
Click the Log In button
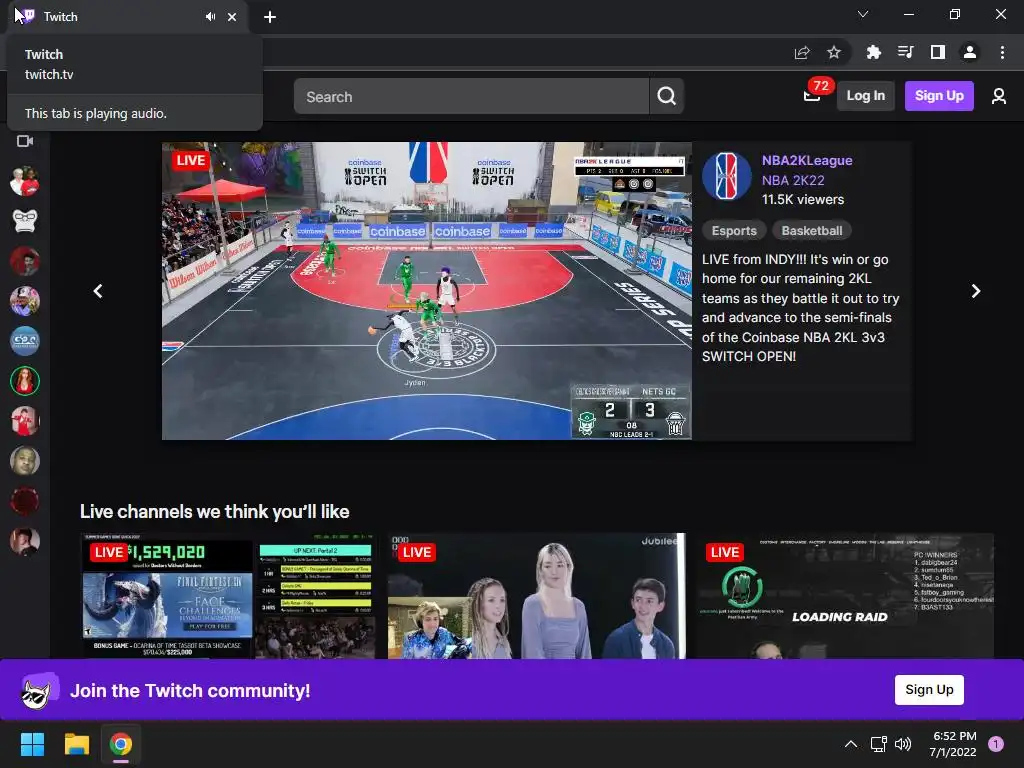(865, 96)
